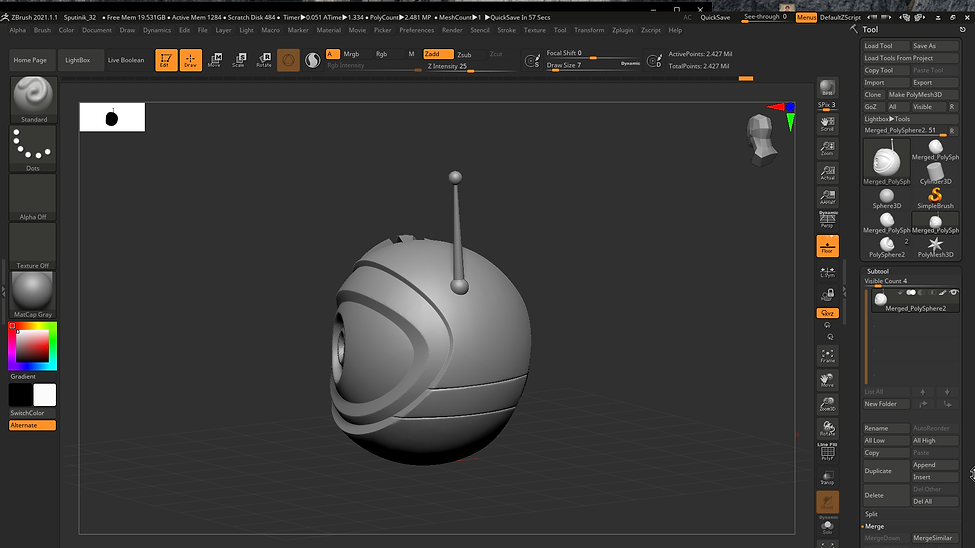This screenshot has height=548, width=975.
Task: Select the Sphere3D tool
Action: (887, 198)
